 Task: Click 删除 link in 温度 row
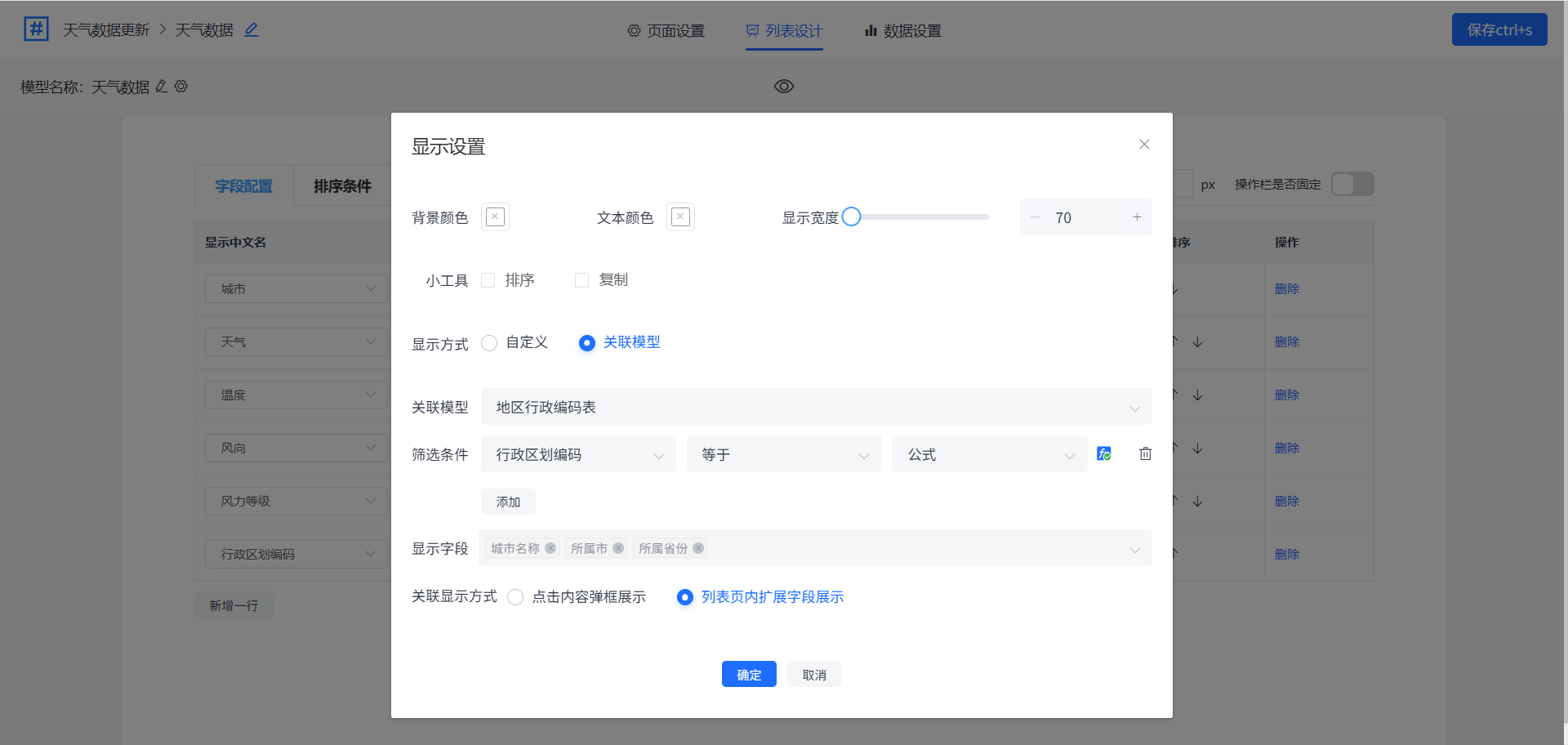coord(1287,395)
